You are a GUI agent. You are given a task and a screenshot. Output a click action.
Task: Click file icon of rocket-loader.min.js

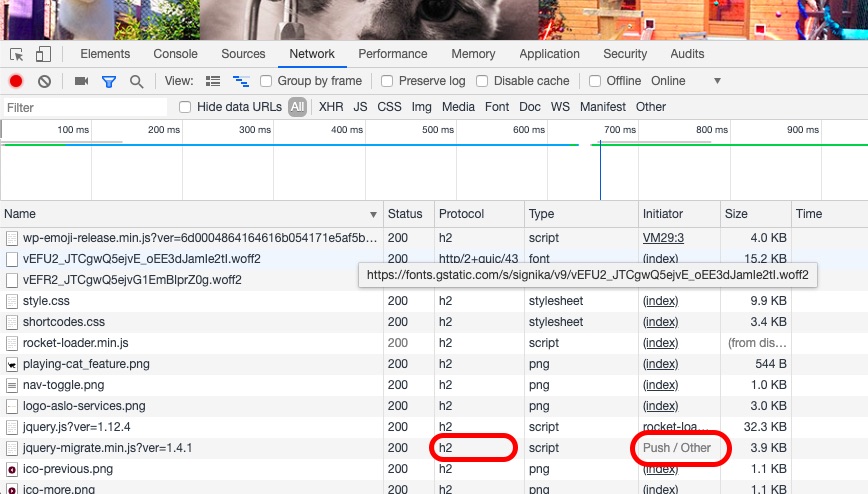pyautogui.click(x=12, y=343)
